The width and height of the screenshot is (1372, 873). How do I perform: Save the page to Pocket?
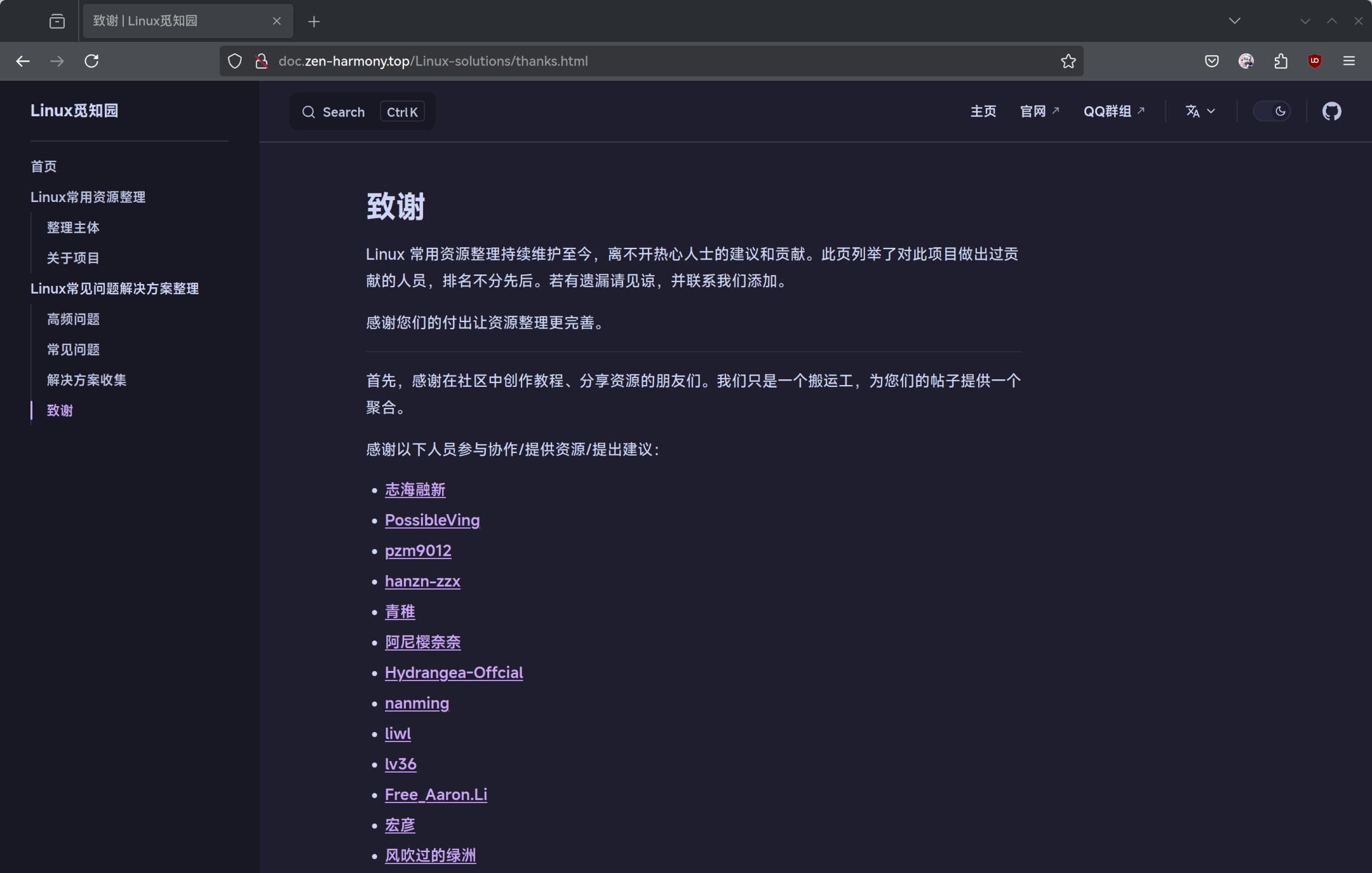point(1212,60)
